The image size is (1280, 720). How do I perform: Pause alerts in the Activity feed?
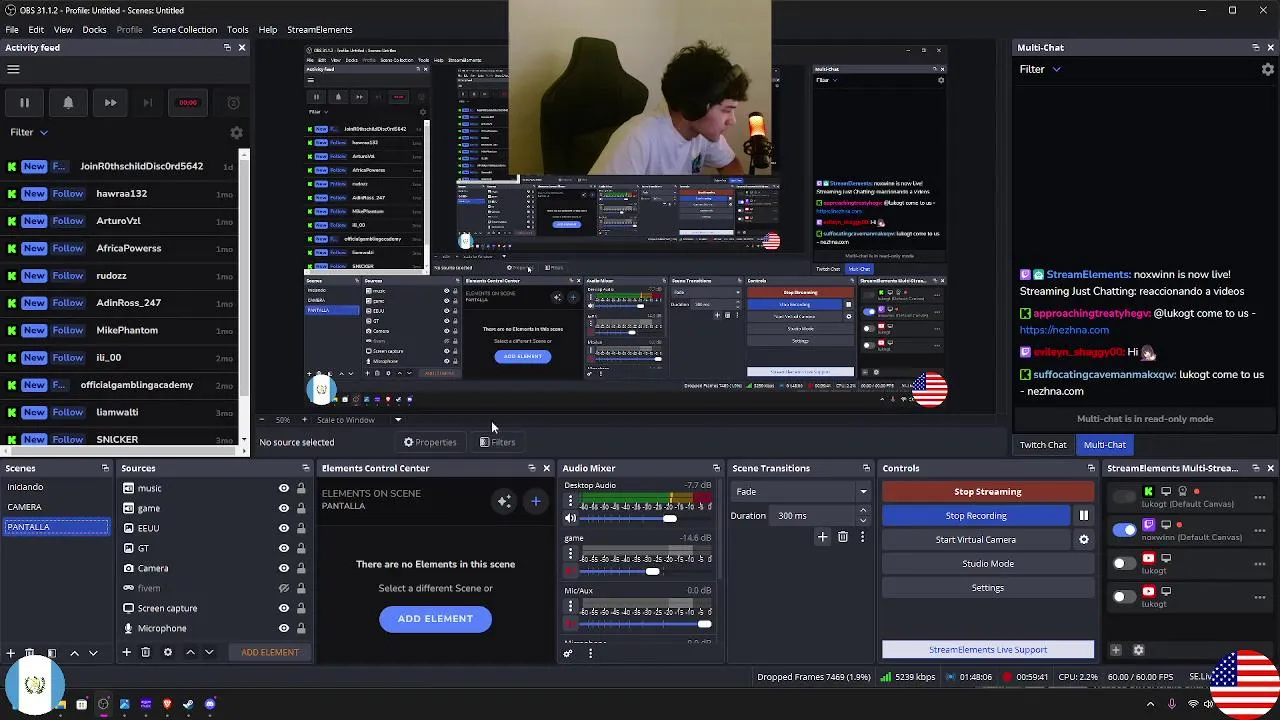pyautogui.click(x=24, y=102)
